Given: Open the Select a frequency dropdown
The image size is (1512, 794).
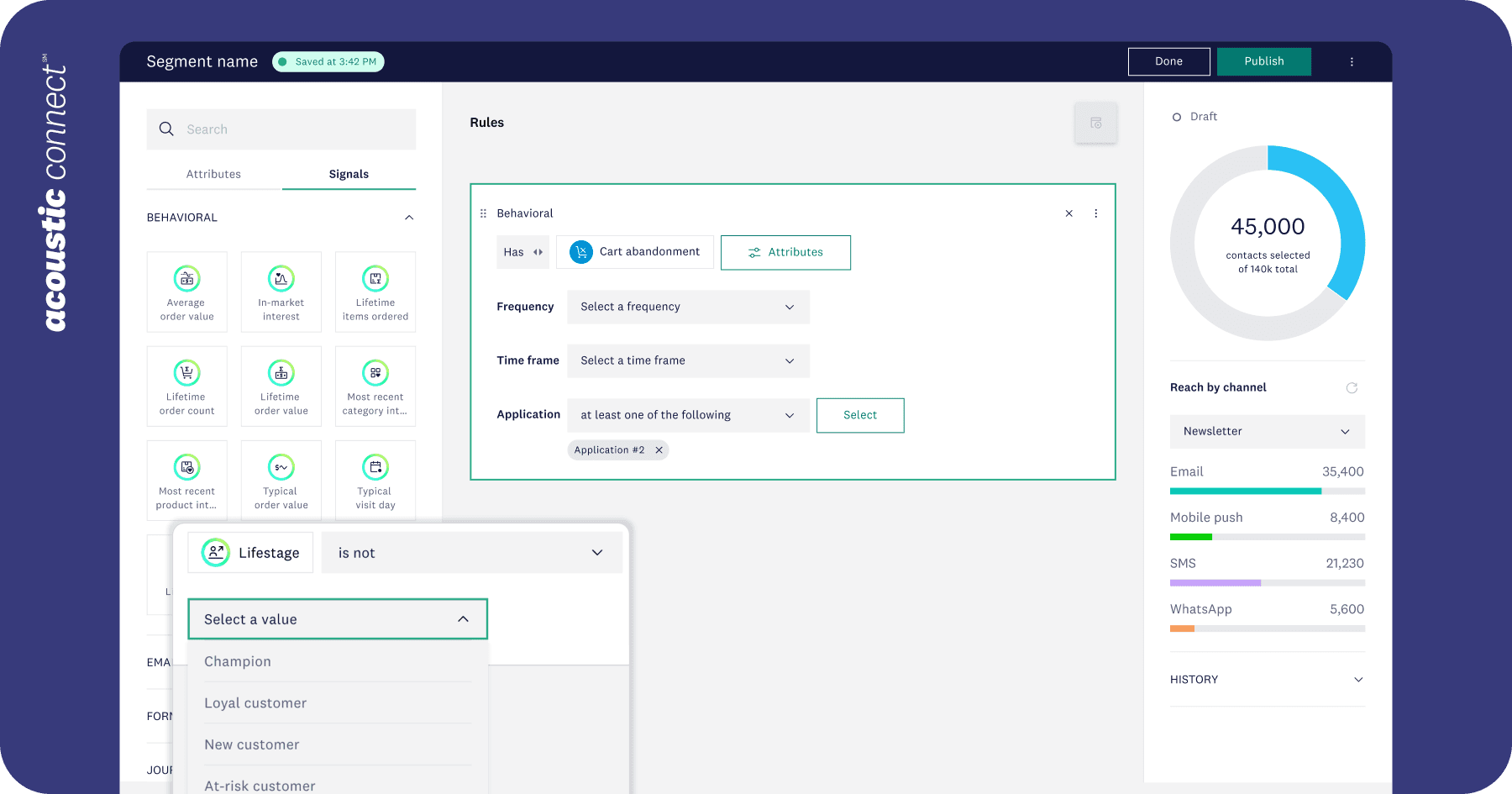Looking at the screenshot, I should point(688,307).
